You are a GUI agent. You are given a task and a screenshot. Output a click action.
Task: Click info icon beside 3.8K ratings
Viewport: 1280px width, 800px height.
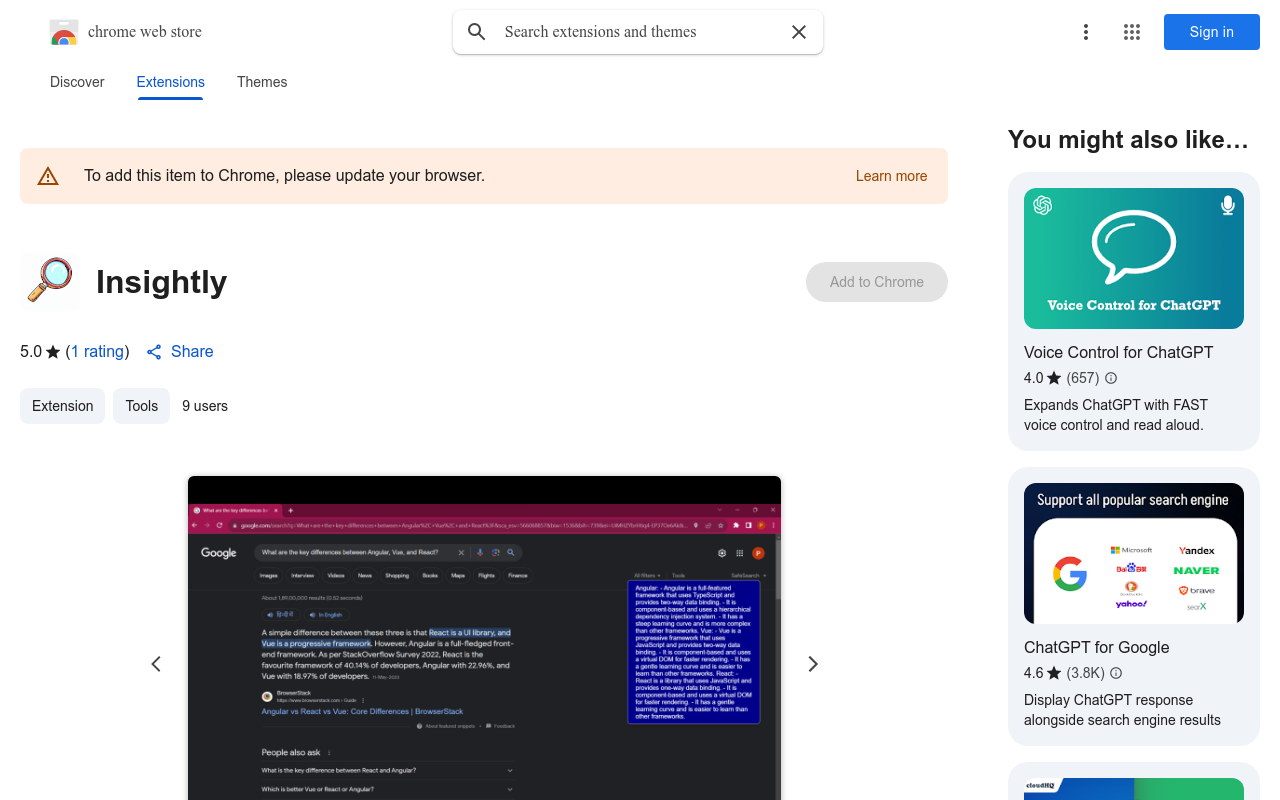1116,673
